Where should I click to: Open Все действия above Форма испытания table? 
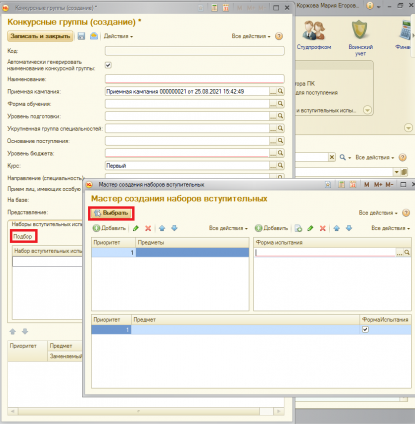(x=391, y=228)
